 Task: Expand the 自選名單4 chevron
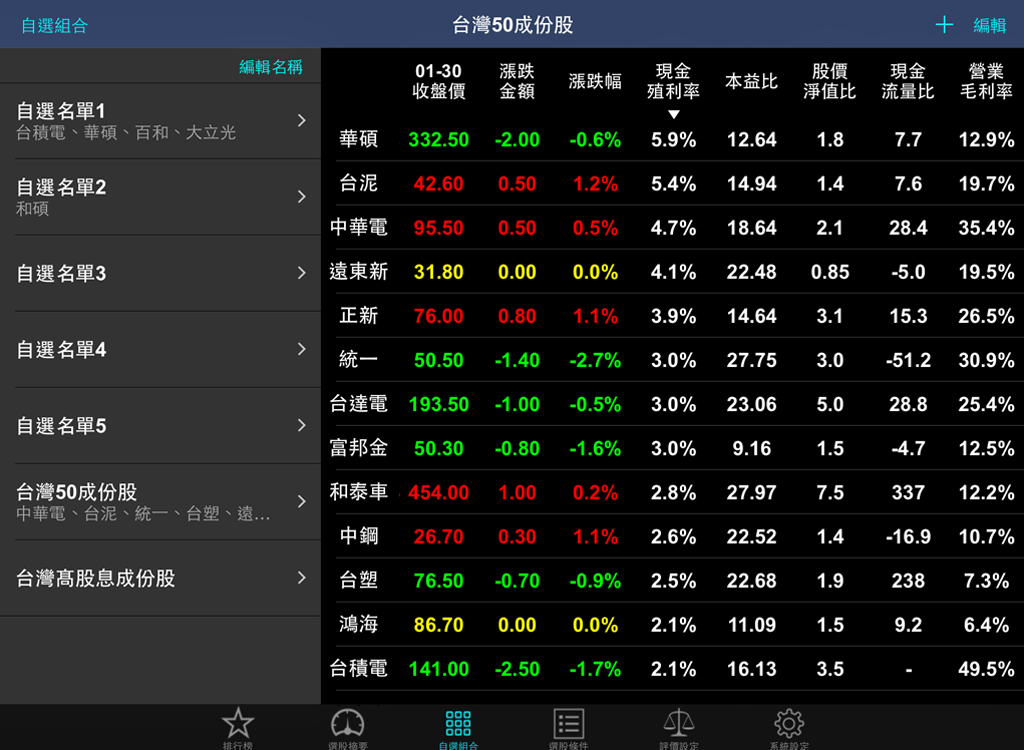point(302,349)
